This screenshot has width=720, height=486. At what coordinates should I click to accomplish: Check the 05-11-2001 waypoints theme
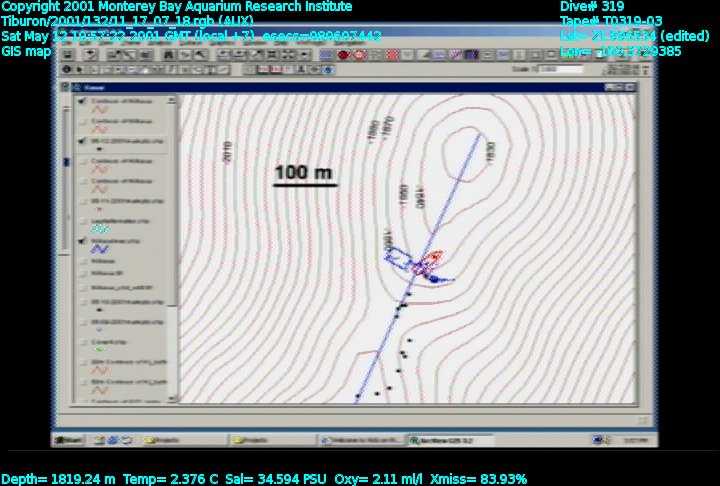[x=83, y=201]
